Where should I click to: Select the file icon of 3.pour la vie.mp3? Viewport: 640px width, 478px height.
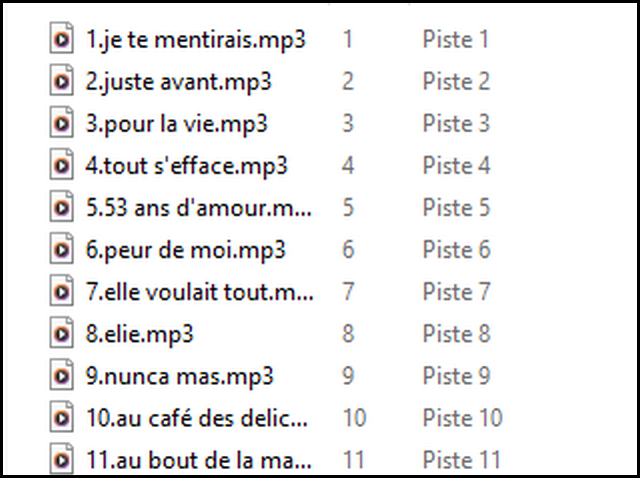click(x=62, y=124)
